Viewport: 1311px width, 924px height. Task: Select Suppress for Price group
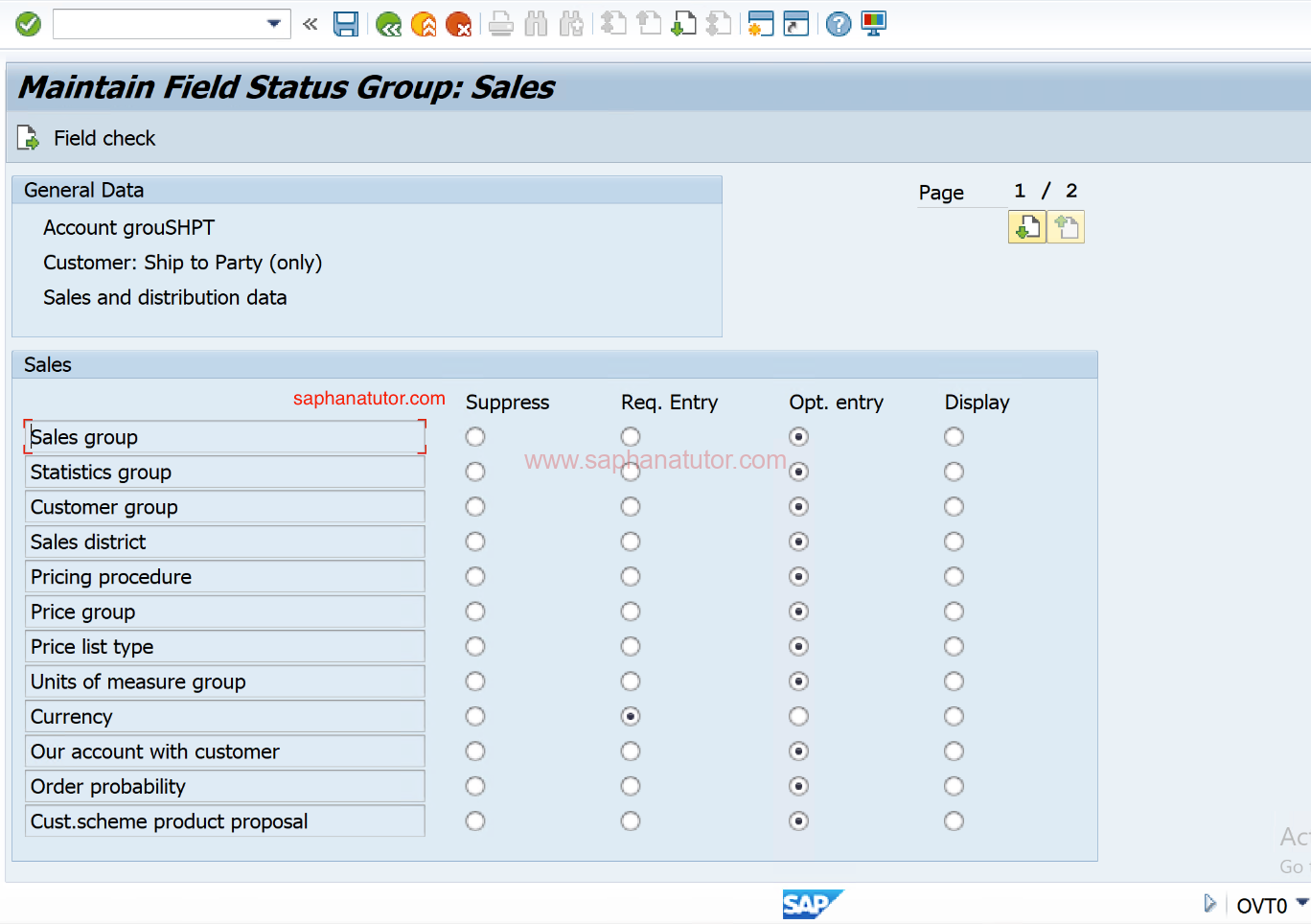[x=475, y=612]
